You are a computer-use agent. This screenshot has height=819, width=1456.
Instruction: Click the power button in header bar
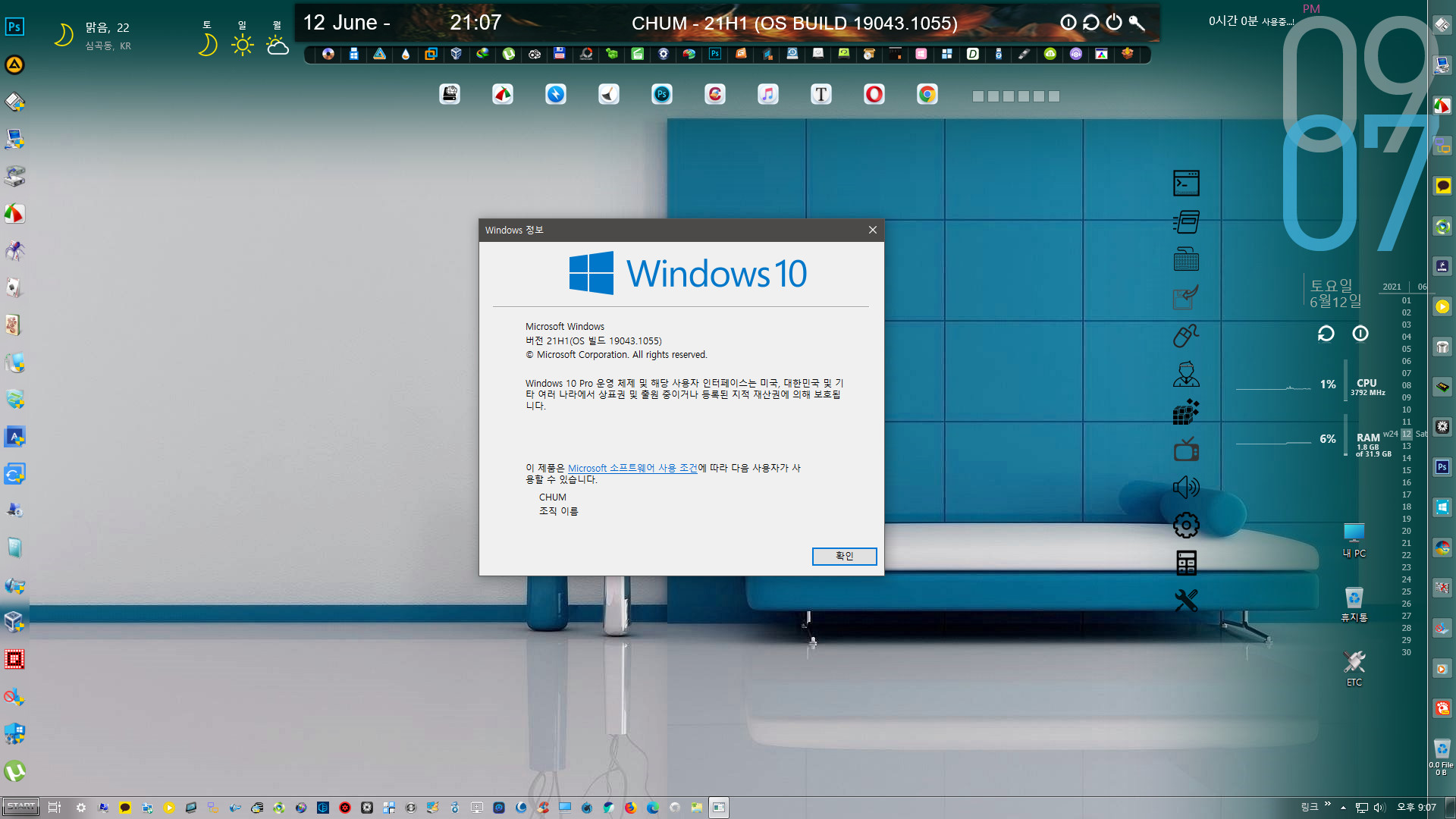[1113, 23]
